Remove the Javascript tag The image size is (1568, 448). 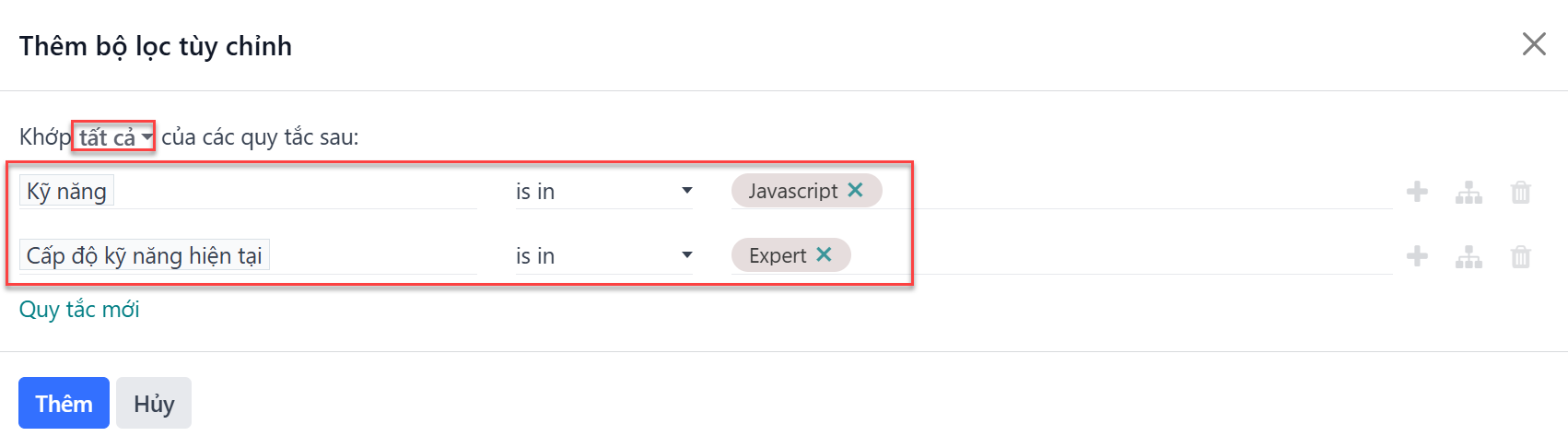point(855,190)
